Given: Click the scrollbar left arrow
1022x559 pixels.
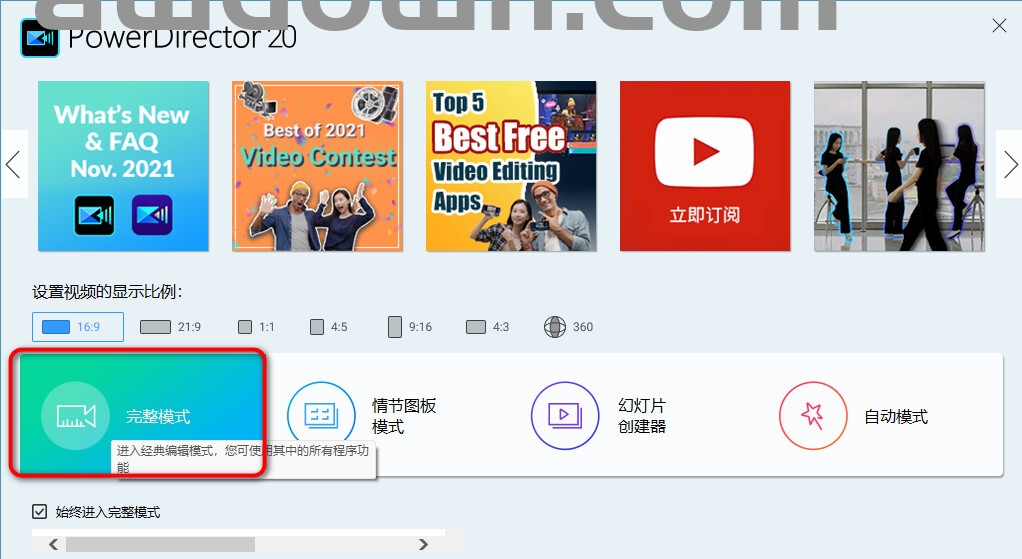Looking at the screenshot, I should (54, 545).
